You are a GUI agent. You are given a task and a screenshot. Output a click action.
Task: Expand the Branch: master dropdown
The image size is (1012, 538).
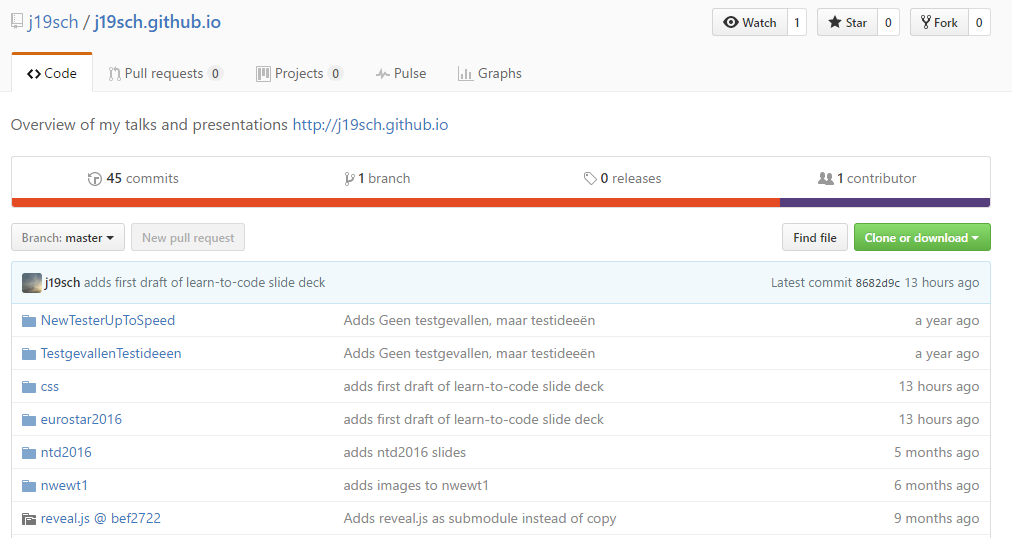coord(68,237)
